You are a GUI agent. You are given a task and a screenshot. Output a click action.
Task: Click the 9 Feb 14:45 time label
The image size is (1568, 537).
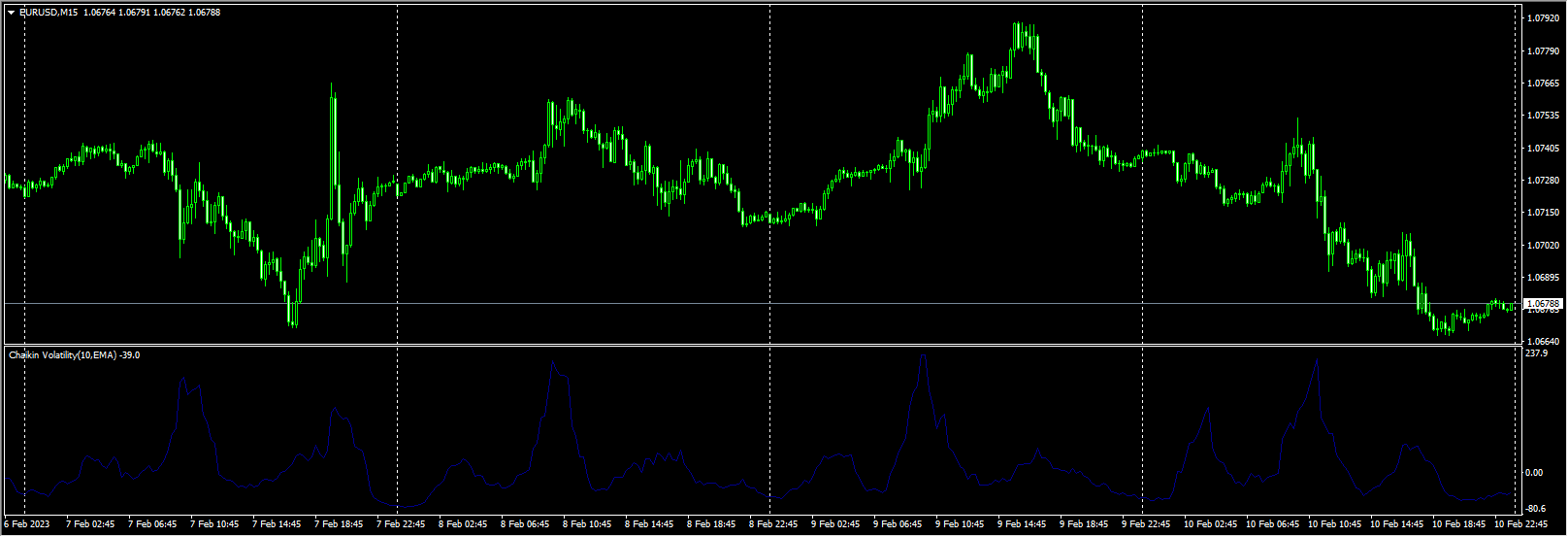pos(1022,524)
